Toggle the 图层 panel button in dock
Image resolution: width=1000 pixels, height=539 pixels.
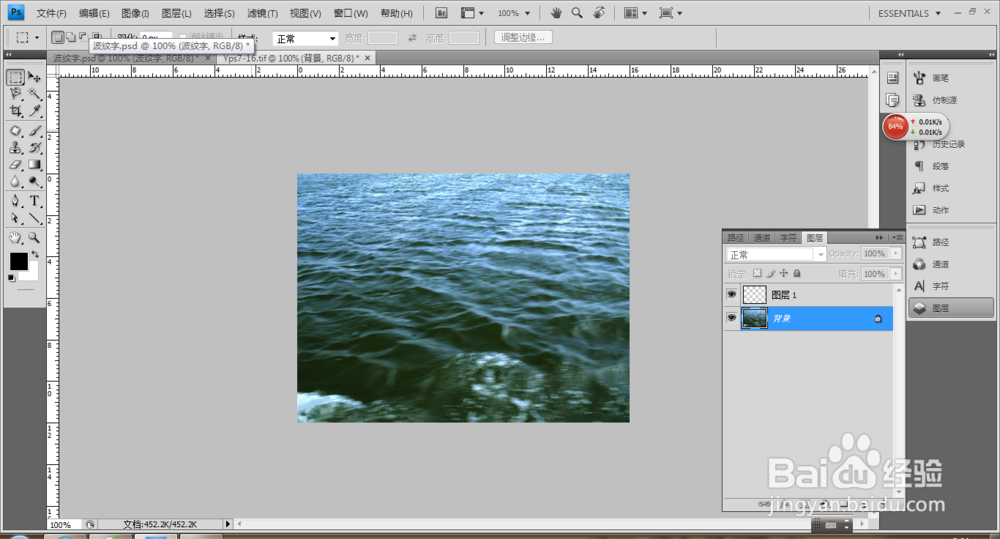point(950,308)
